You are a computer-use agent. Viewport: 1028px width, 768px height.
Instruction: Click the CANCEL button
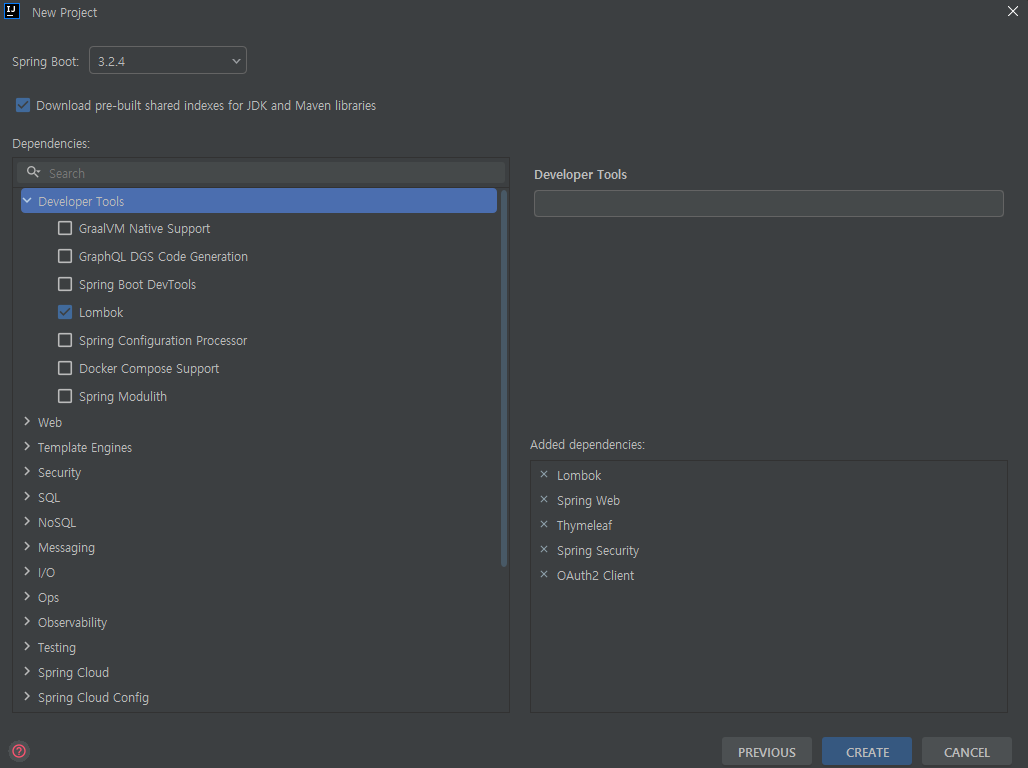(x=966, y=752)
